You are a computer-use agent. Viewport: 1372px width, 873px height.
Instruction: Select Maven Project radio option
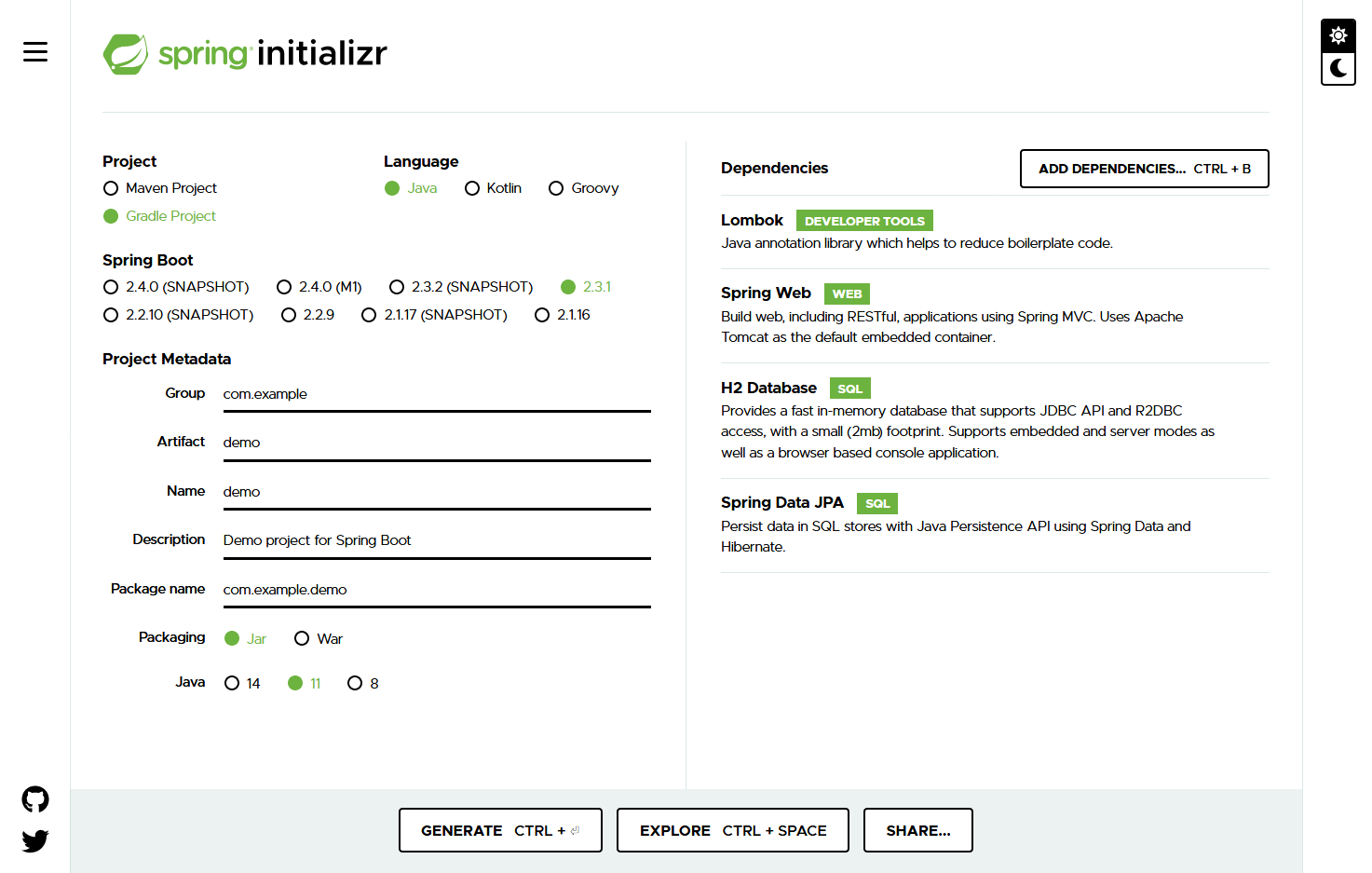160,188
